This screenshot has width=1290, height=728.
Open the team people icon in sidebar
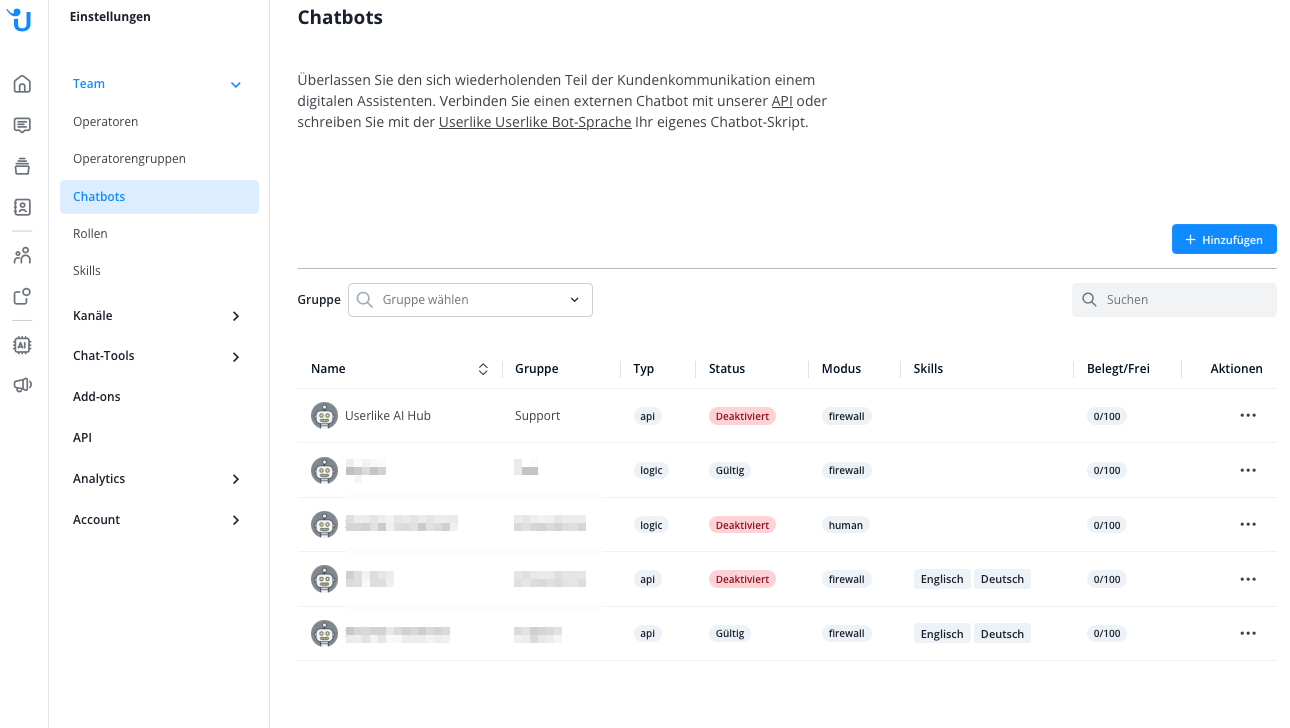[x=22, y=256]
